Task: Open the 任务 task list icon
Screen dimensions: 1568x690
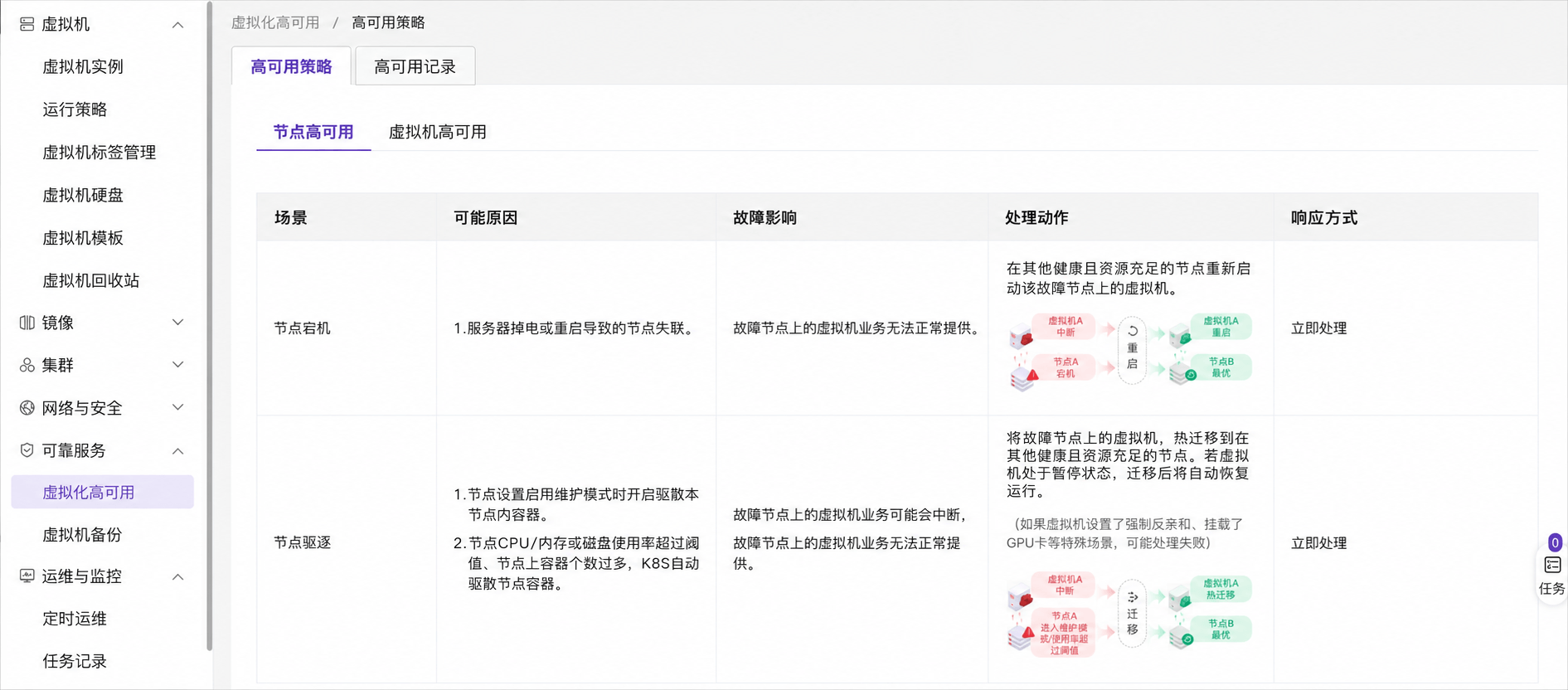Action: click(1552, 566)
